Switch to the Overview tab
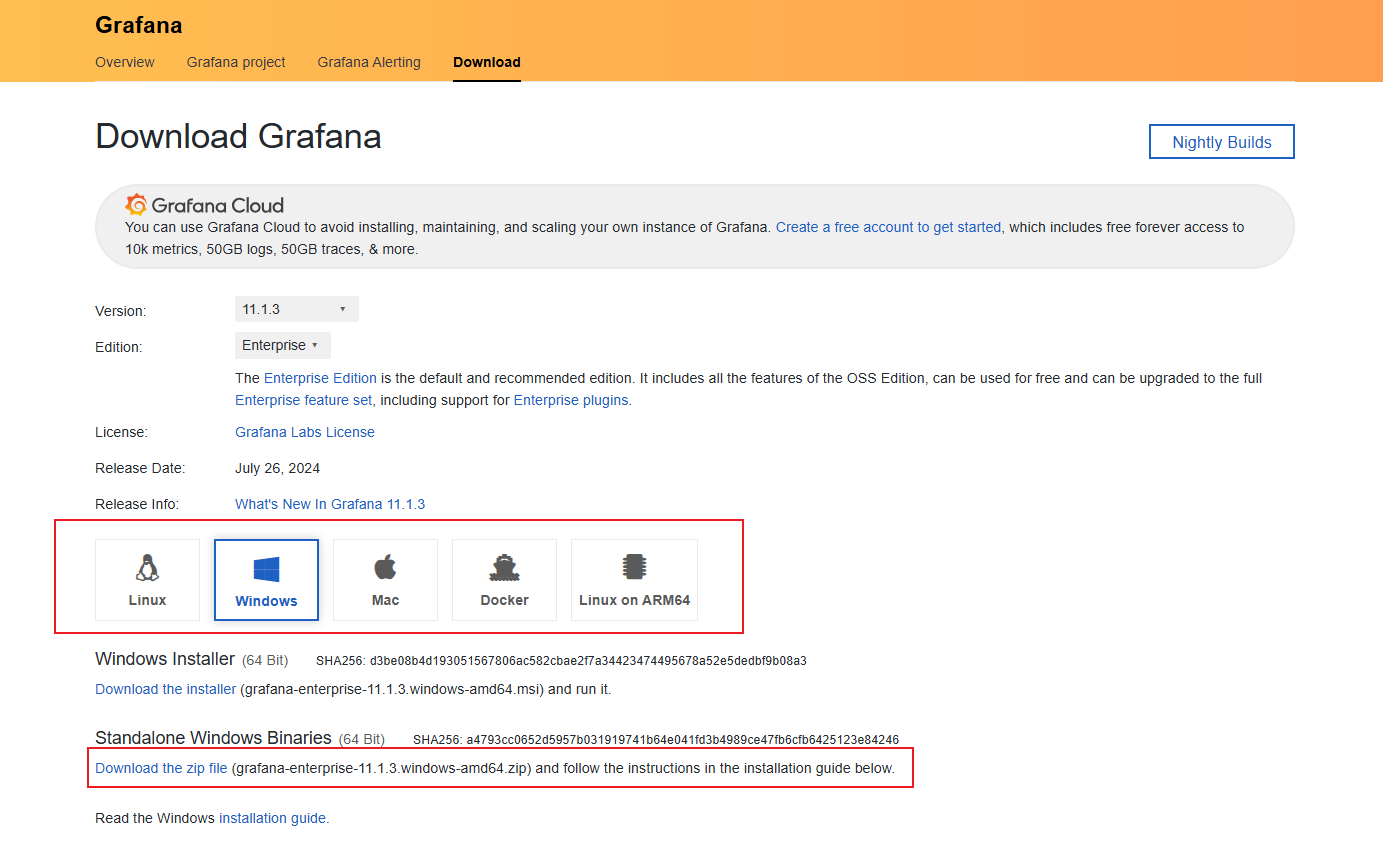 click(125, 62)
